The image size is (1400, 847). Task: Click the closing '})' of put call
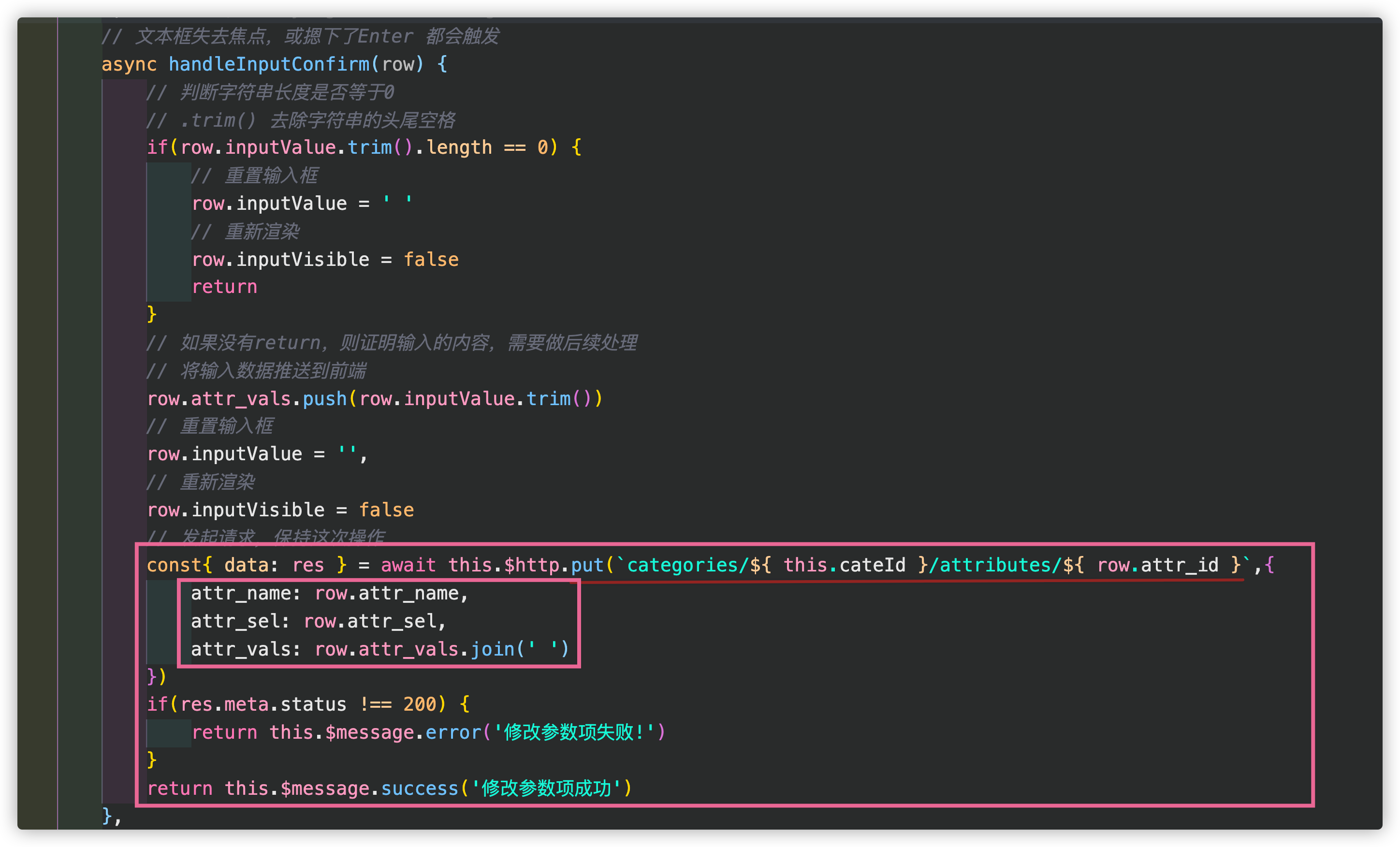(157, 676)
